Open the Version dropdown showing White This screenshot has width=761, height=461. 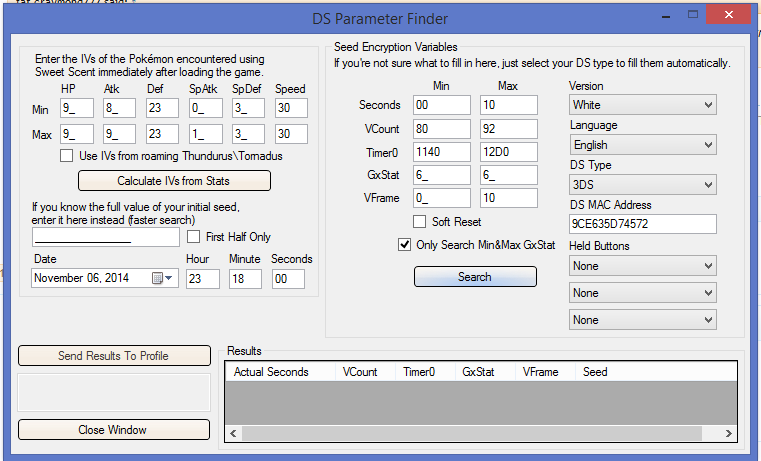(x=642, y=105)
